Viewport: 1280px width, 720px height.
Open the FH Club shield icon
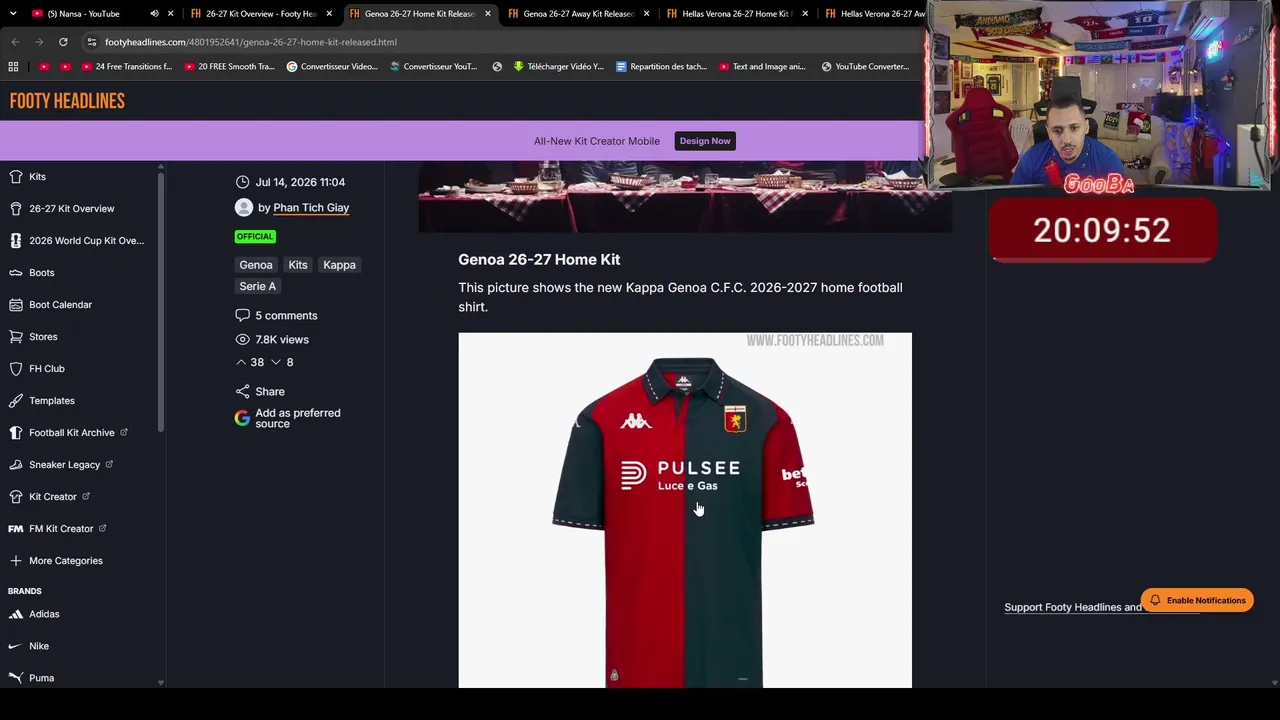point(15,369)
